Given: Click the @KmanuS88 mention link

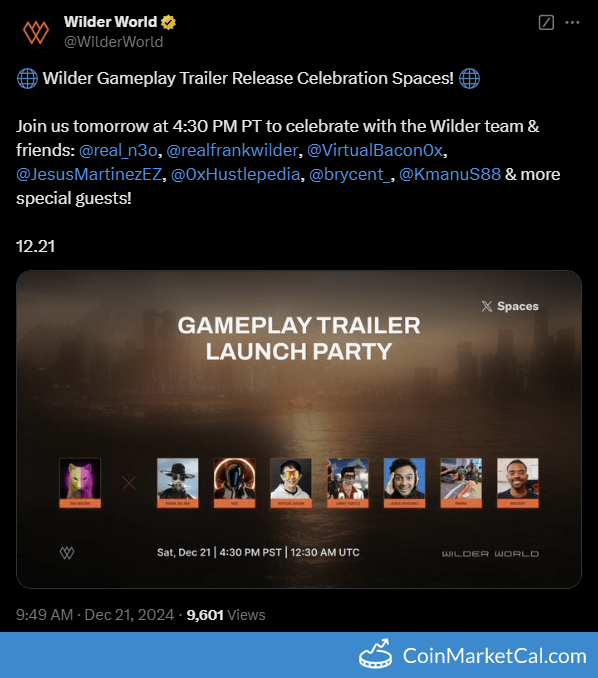Looking at the screenshot, I should (450, 174).
